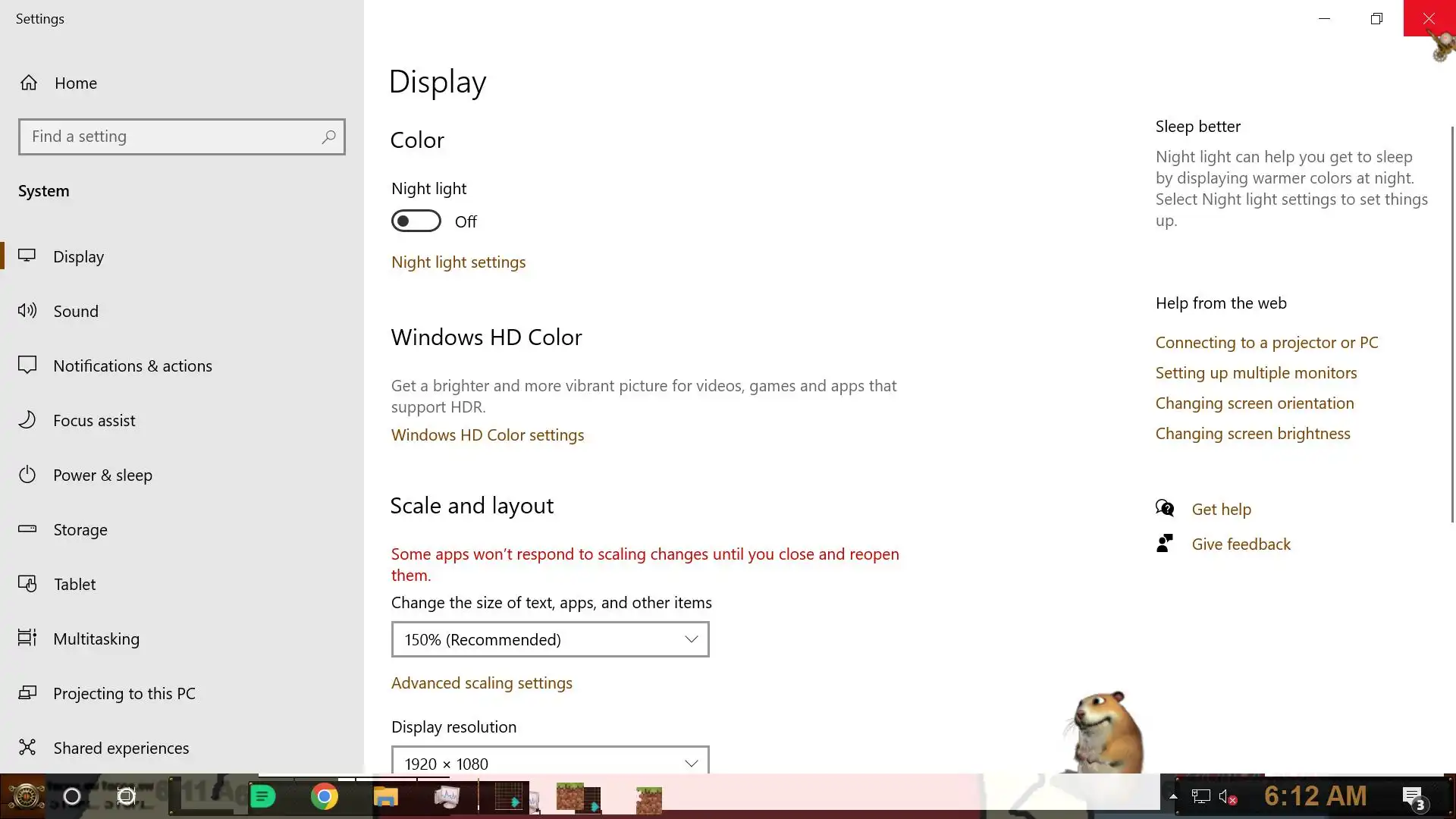Go to Multitasking settings page
Viewport: 1456px width, 819px height.
coord(96,639)
